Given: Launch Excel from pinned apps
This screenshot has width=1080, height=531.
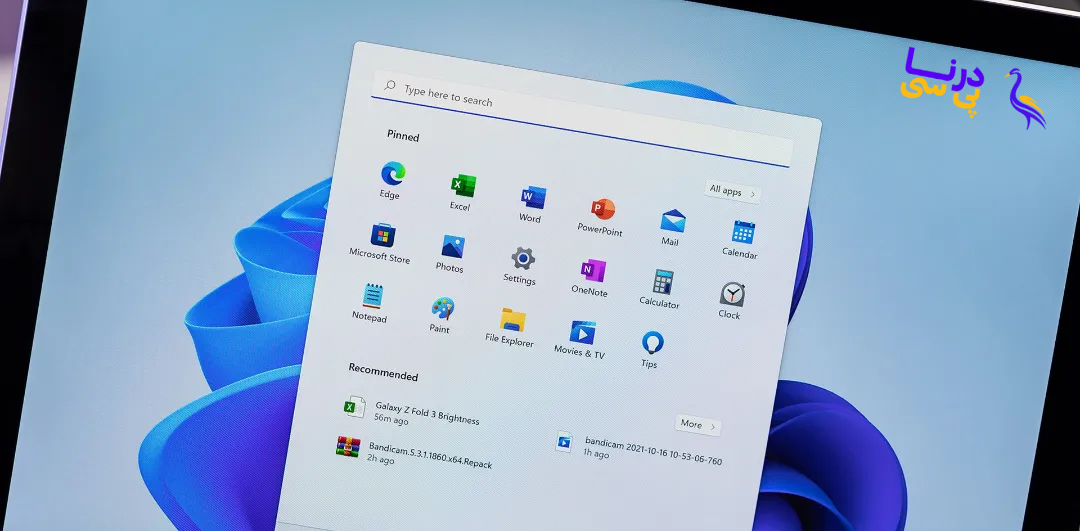Looking at the screenshot, I should (x=462, y=186).
